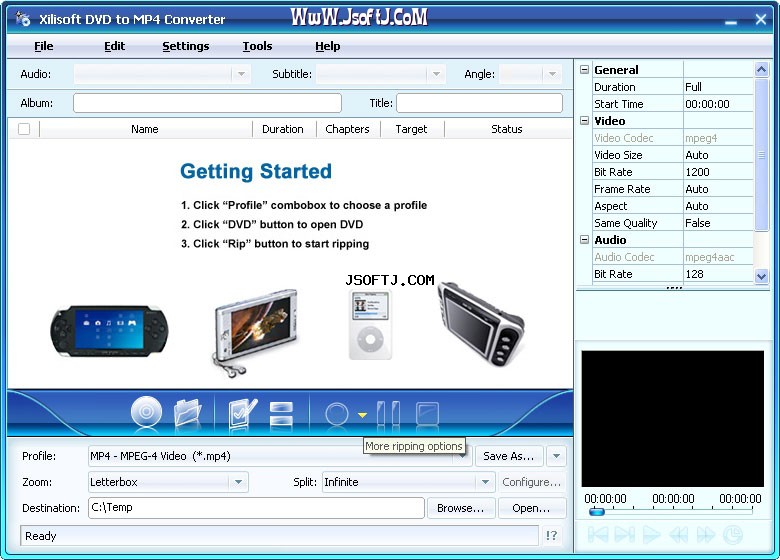Click into the Title text field

pyautogui.click(x=480, y=103)
